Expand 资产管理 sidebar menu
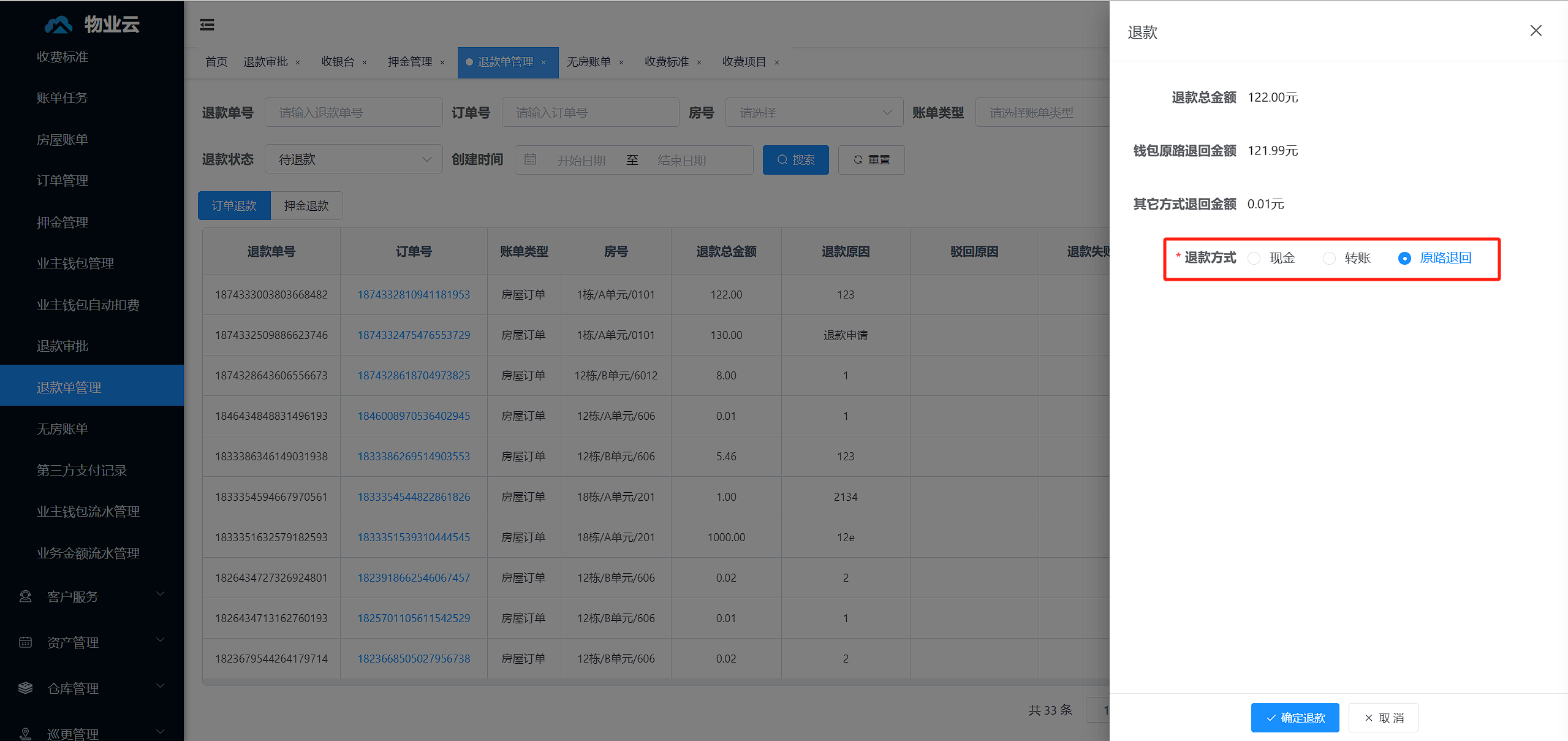This screenshot has height=741, width=1568. [92, 642]
